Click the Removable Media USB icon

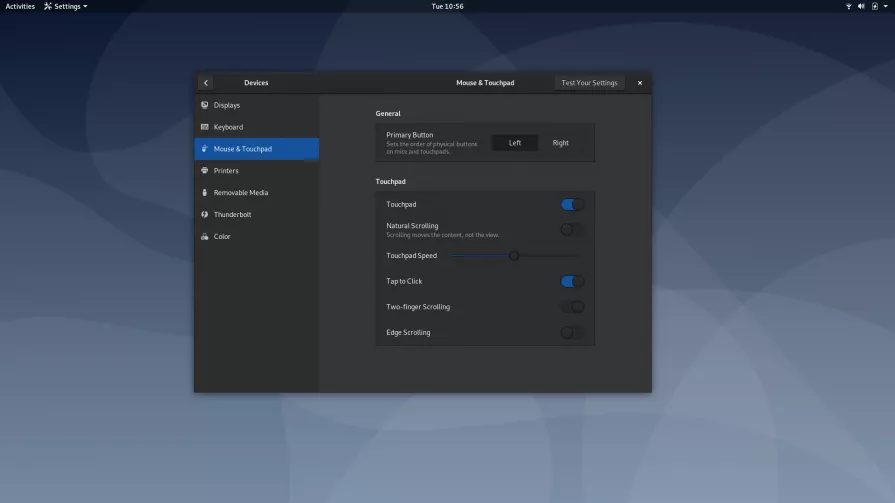pos(204,192)
